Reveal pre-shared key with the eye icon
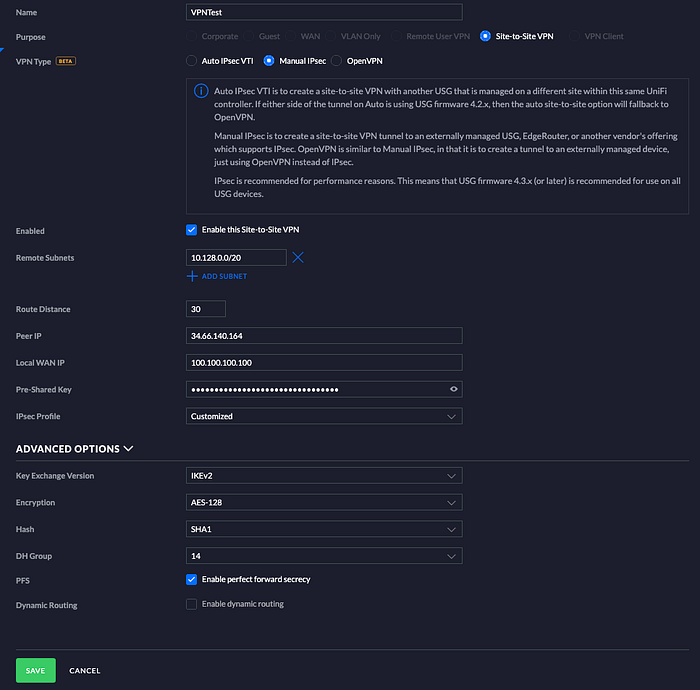The image size is (700, 690). [x=454, y=389]
